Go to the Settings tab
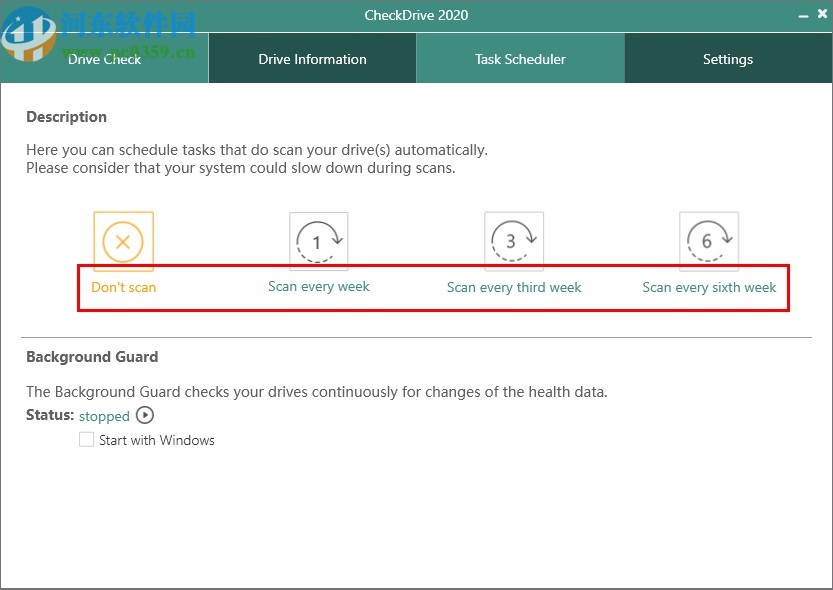 point(728,58)
